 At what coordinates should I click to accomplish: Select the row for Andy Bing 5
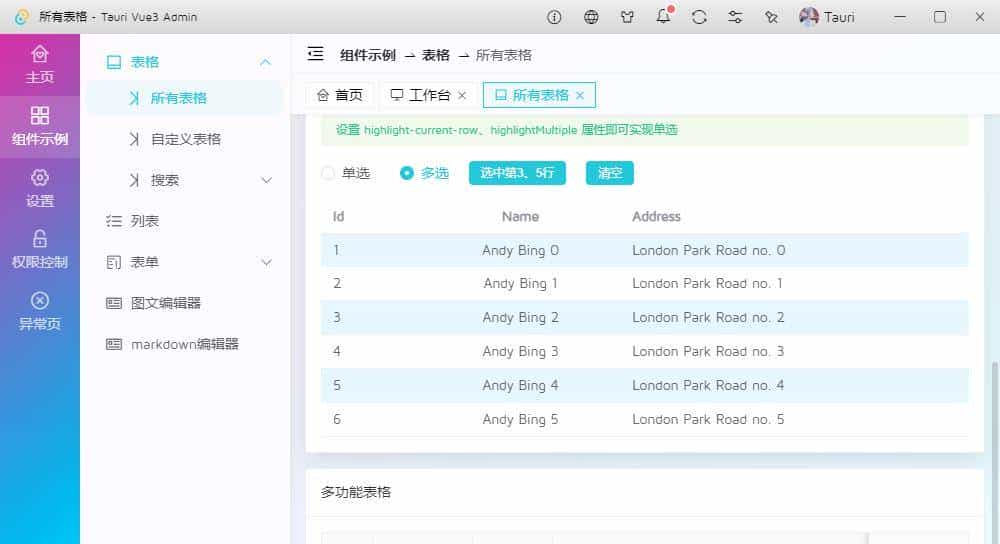pyautogui.click(x=644, y=419)
